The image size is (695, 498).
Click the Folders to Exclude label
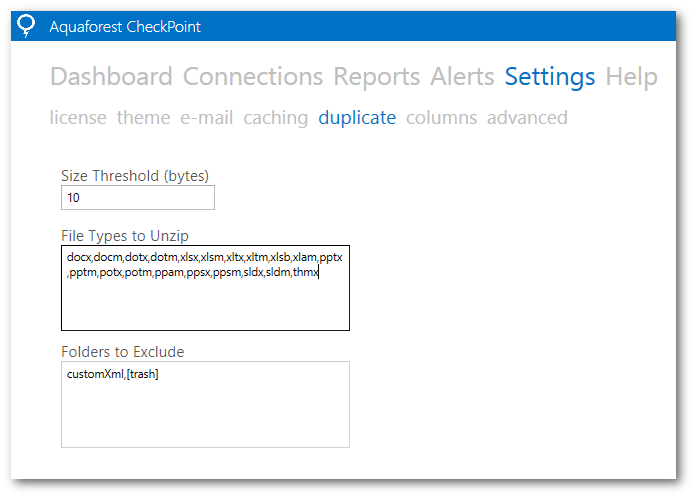click(x=122, y=352)
